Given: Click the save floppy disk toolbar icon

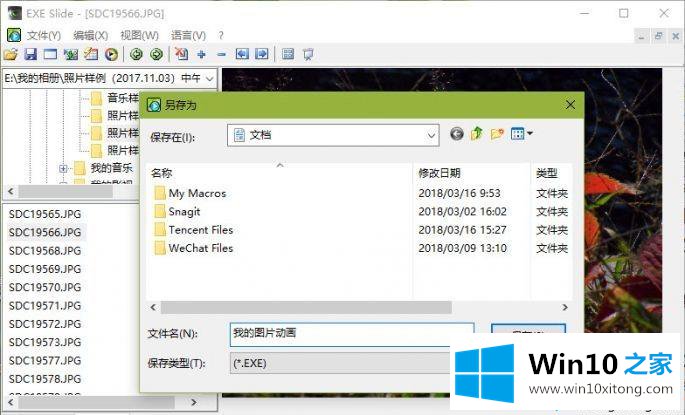Looking at the screenshot, I should coord(31,54).
